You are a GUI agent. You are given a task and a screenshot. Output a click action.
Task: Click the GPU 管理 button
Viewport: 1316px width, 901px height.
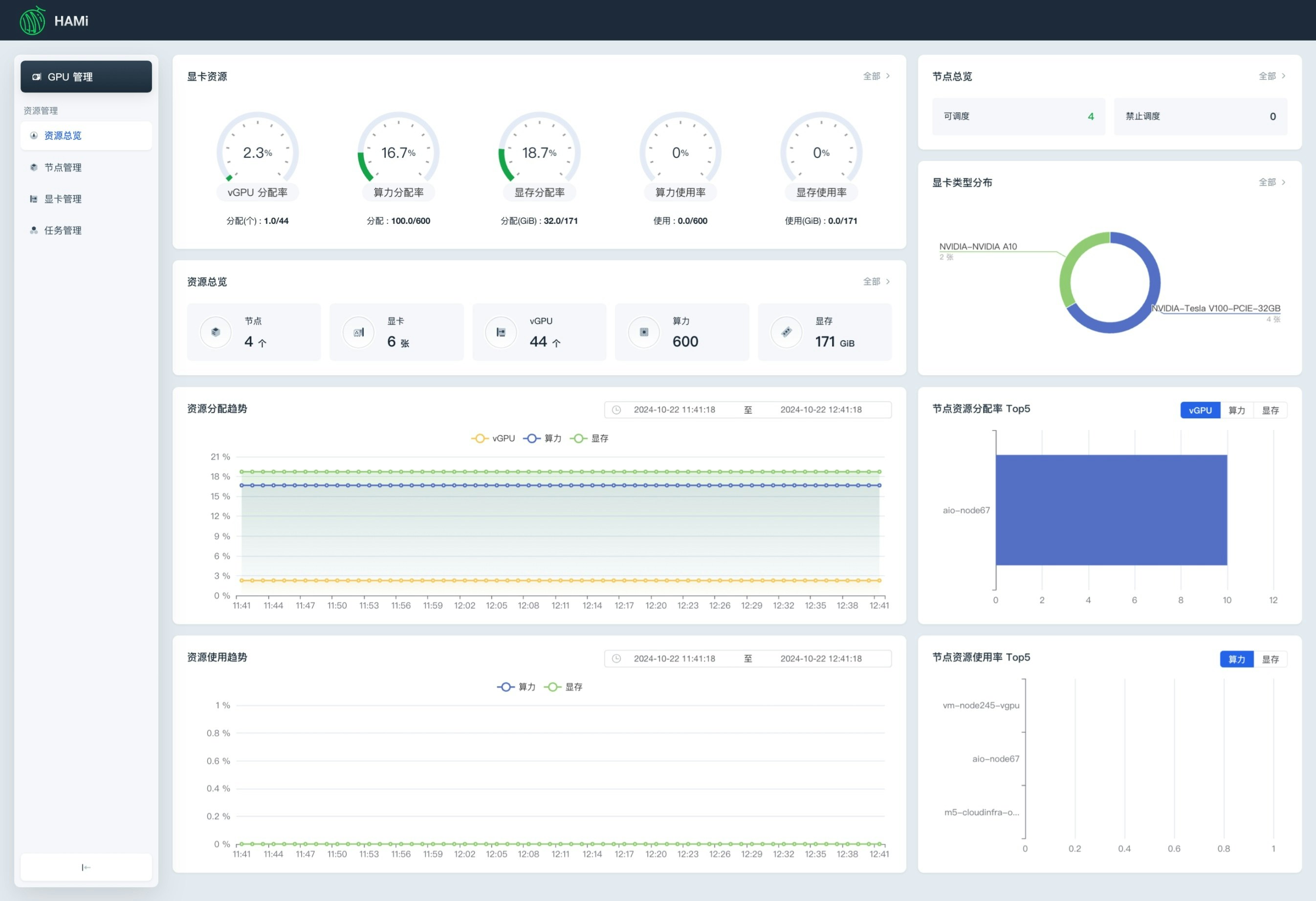point(86,77)
